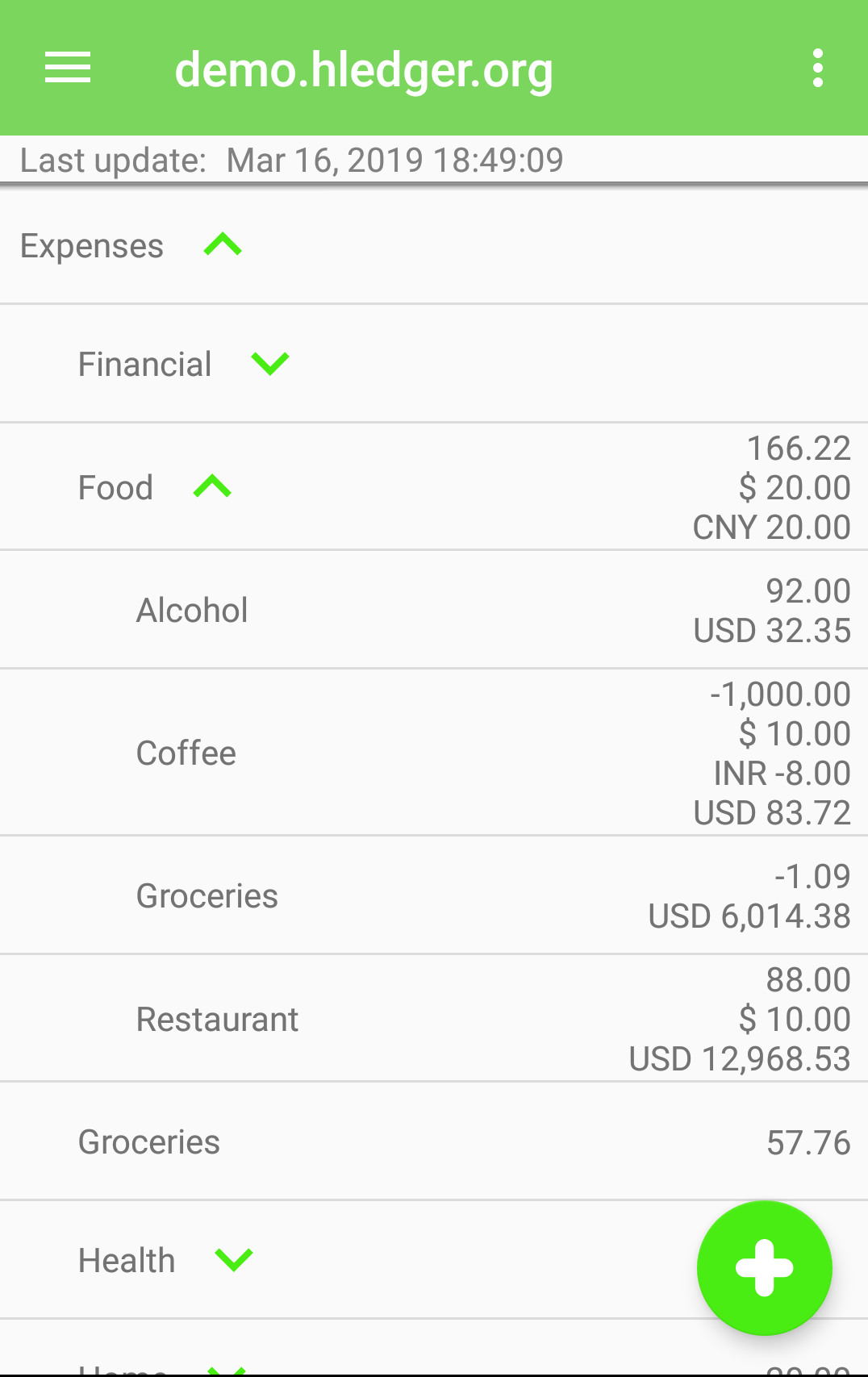Screen dimensions: 868x1377
Task: Click the demo.hledger.org title
Action: [x=364, y=69]
